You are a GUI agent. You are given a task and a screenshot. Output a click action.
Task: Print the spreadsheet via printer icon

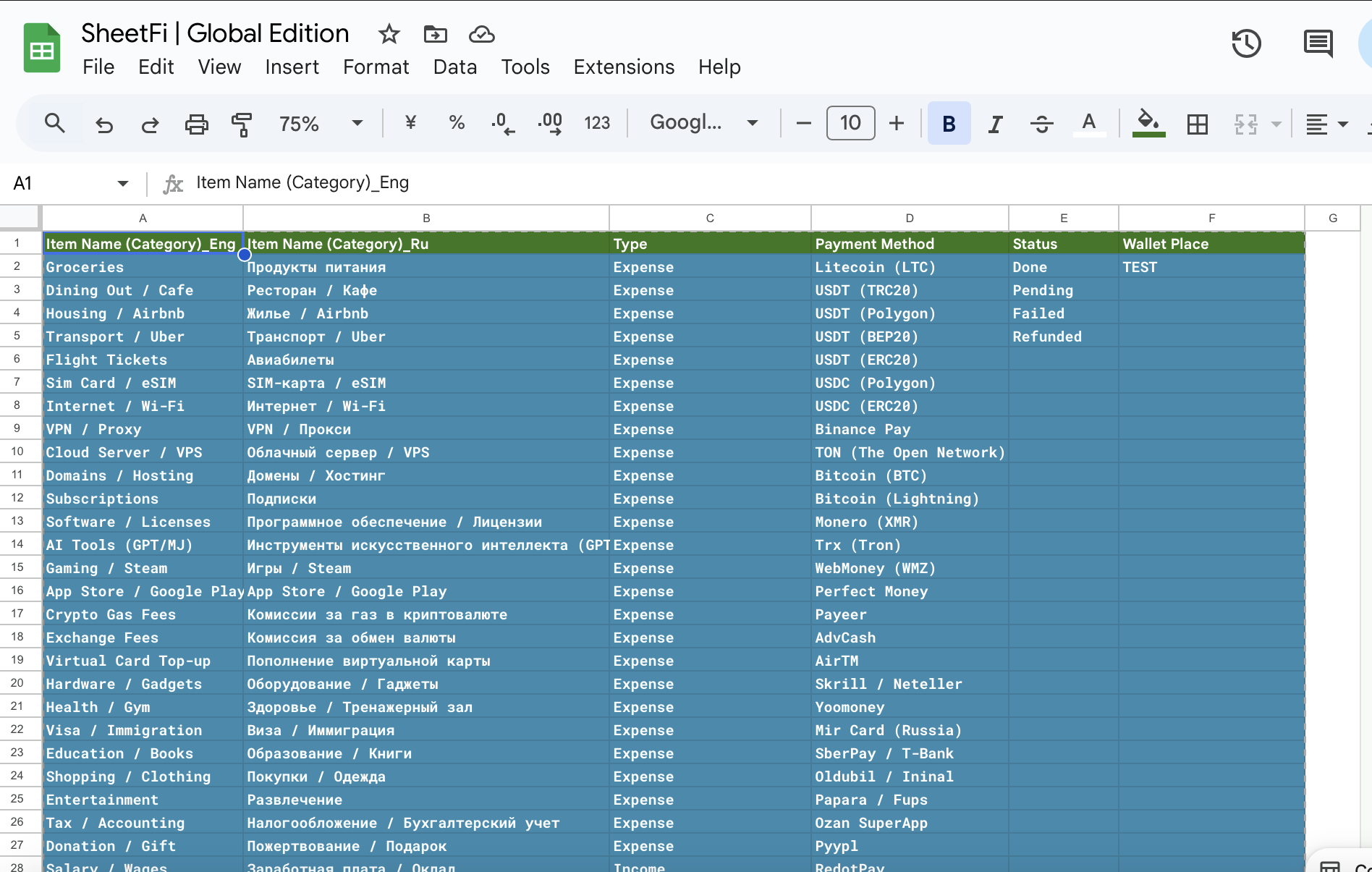[196, 124]
